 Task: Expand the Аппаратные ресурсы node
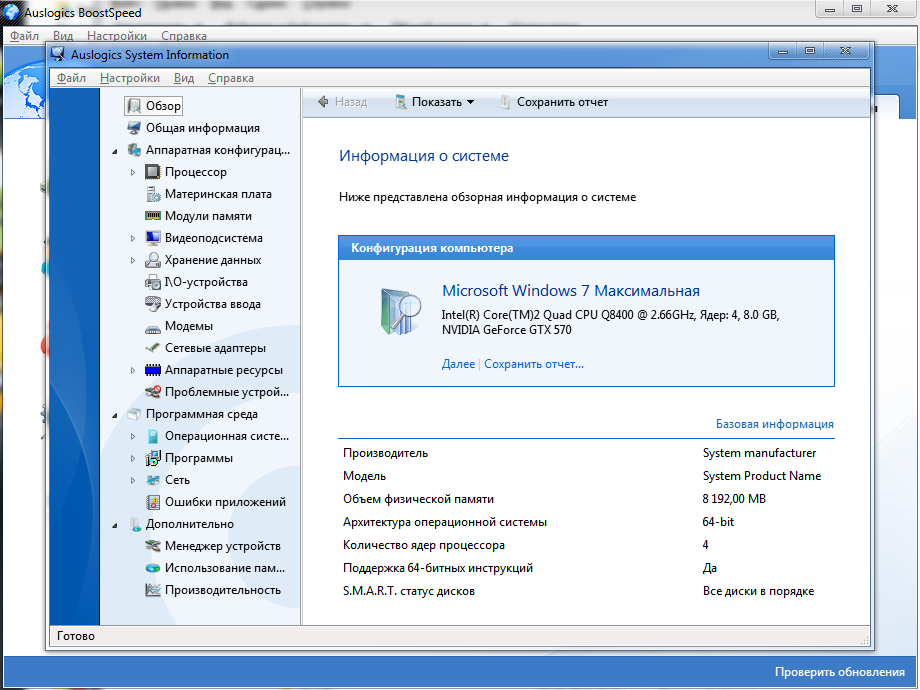tap(133, 371)
